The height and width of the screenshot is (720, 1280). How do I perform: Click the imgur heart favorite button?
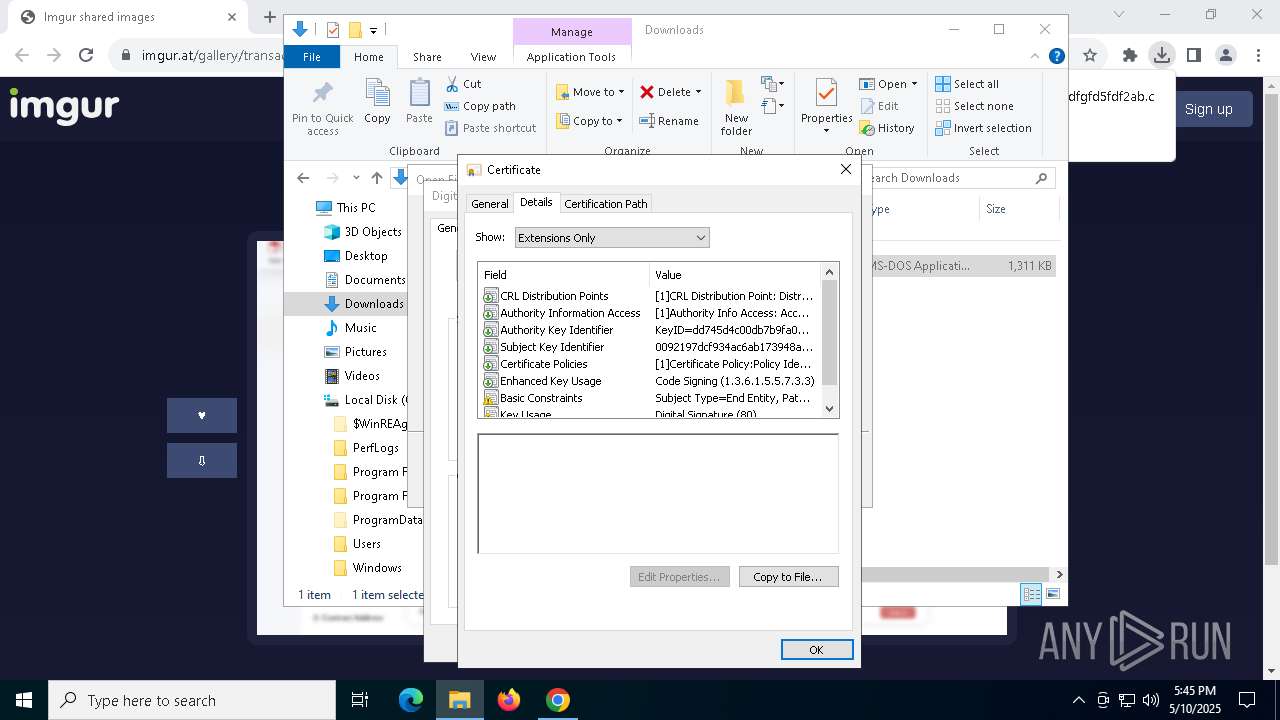(x=202, y=415)
